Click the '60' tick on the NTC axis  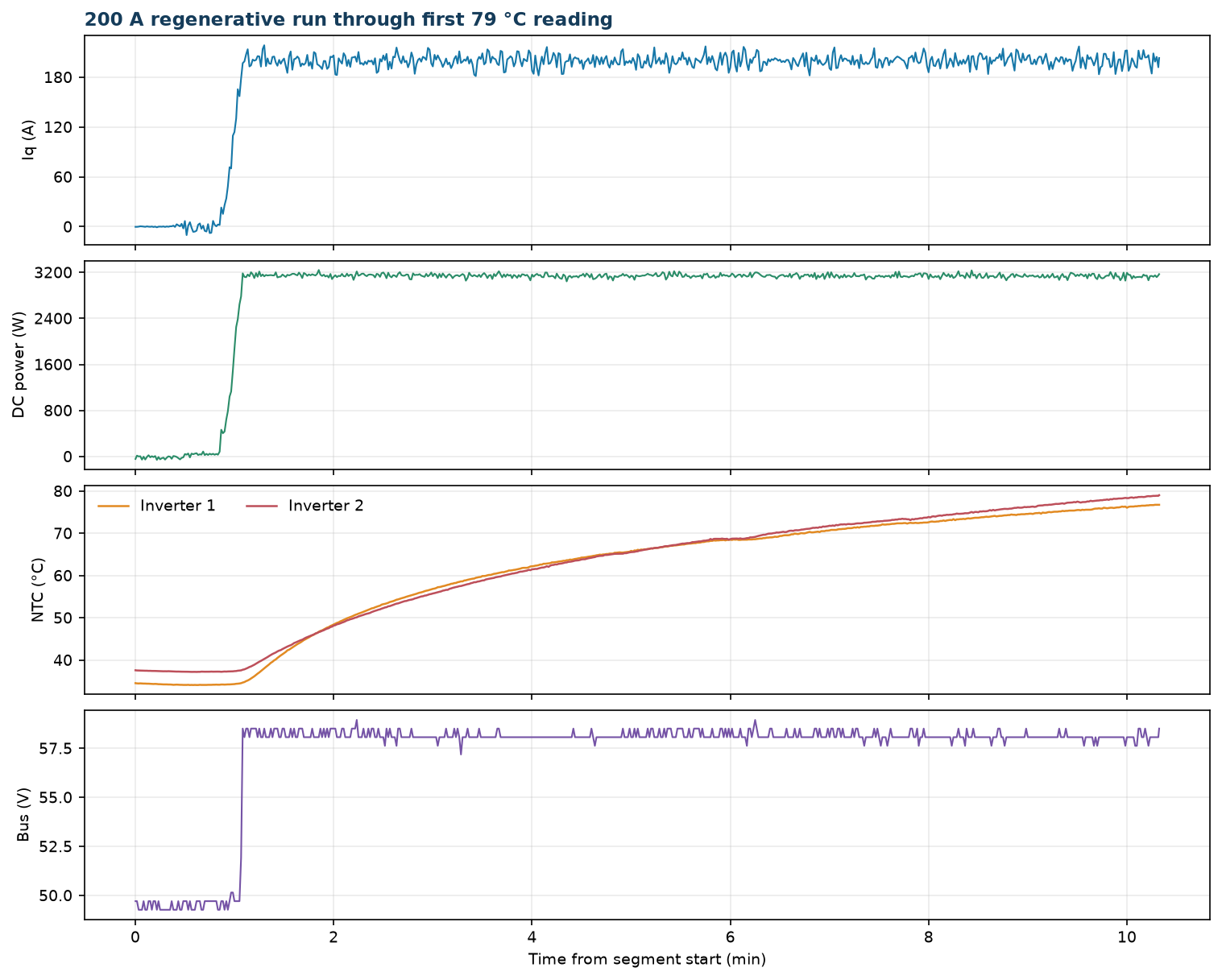tap(65, 576)
